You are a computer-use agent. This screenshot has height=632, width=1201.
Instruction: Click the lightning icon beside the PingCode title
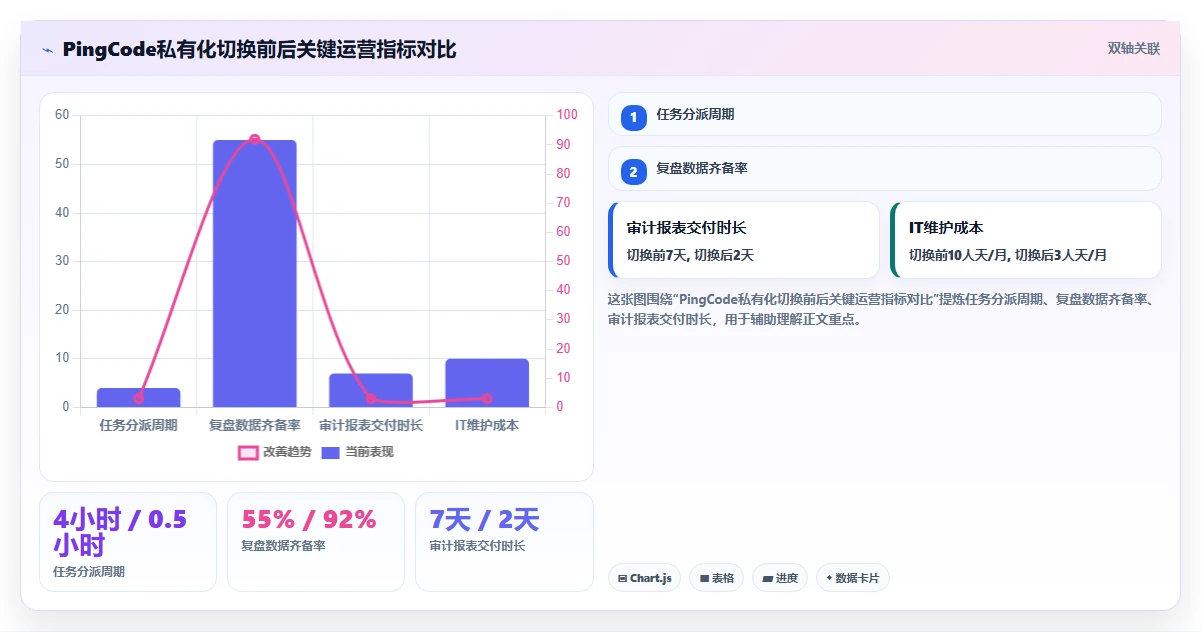[48, 50]
